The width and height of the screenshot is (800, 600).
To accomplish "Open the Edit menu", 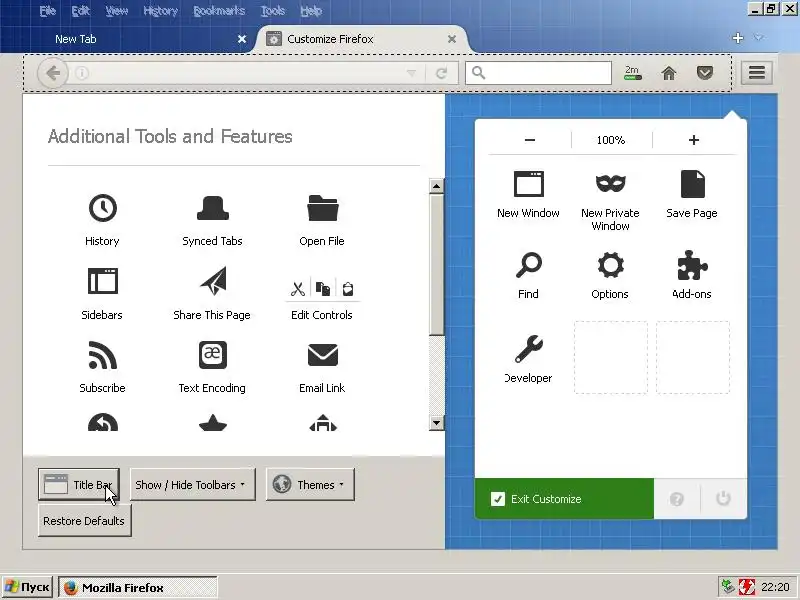I will 81,11.
